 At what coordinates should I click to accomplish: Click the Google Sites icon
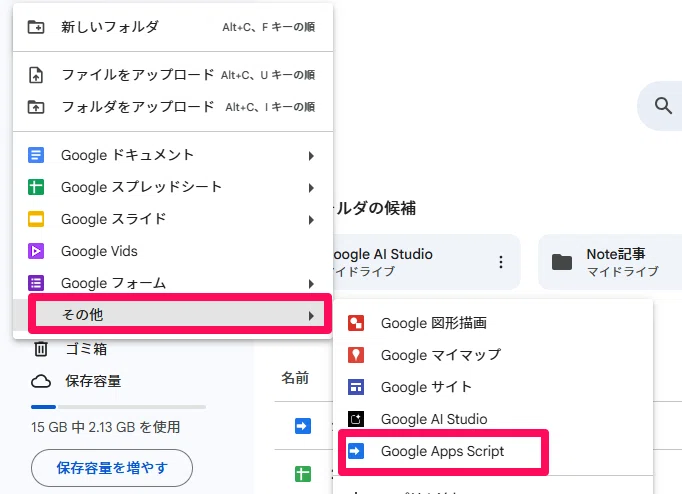(356, 387)
